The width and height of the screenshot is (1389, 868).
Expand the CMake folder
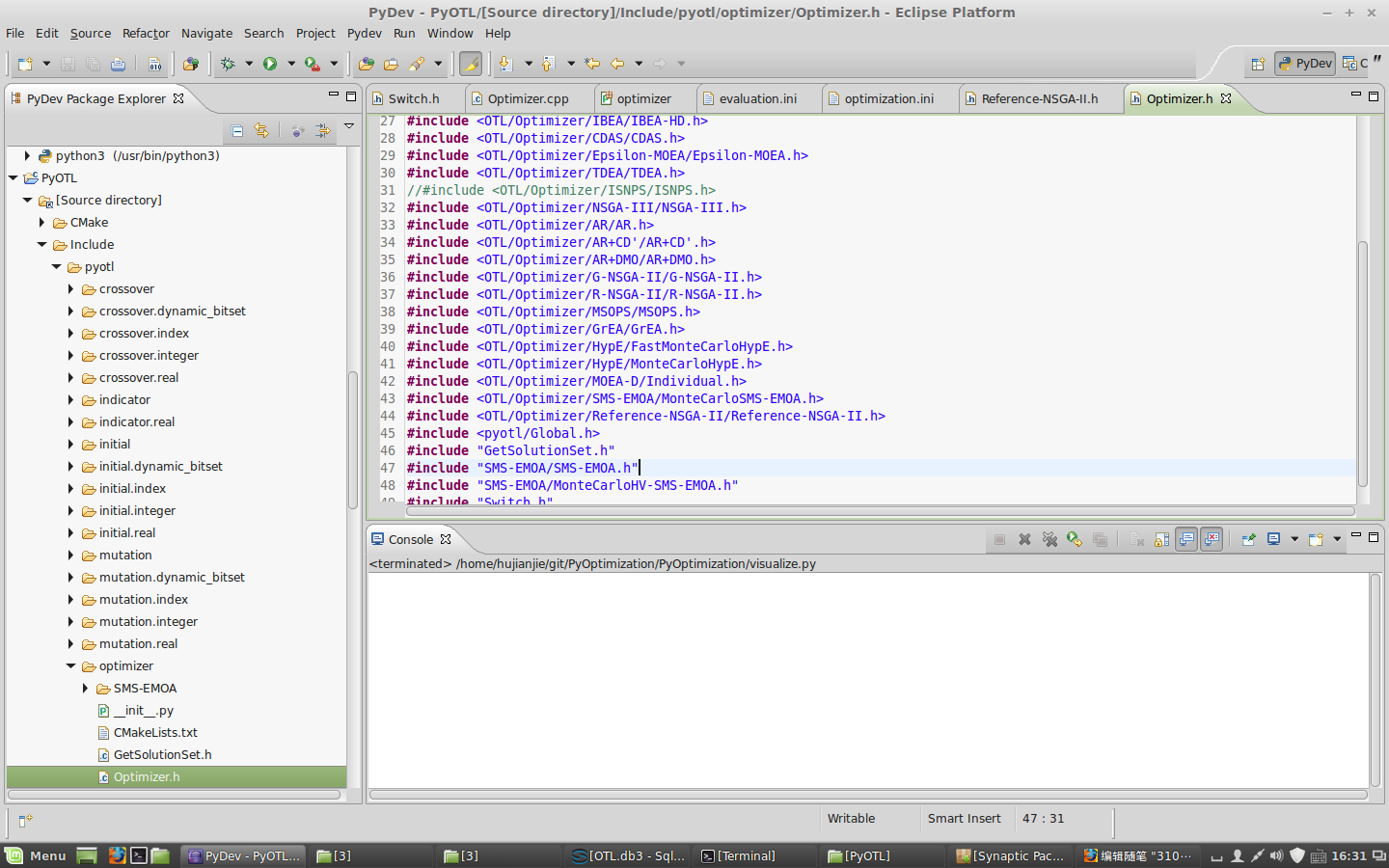tap(41, 223)
